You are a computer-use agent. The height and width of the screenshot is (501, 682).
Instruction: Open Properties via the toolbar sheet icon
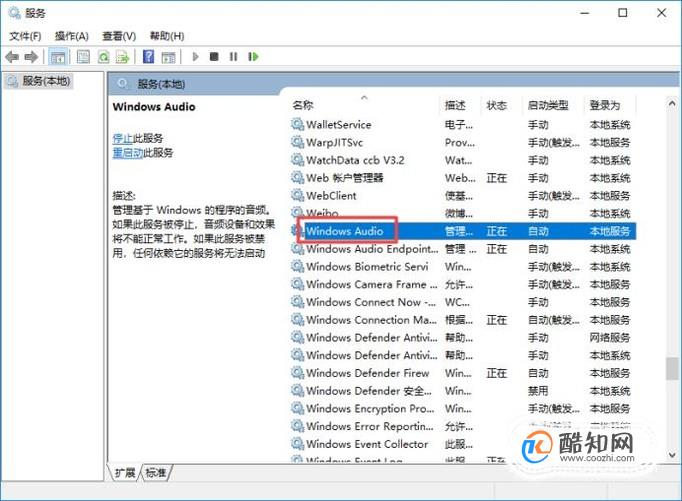(x=83, y=57)
